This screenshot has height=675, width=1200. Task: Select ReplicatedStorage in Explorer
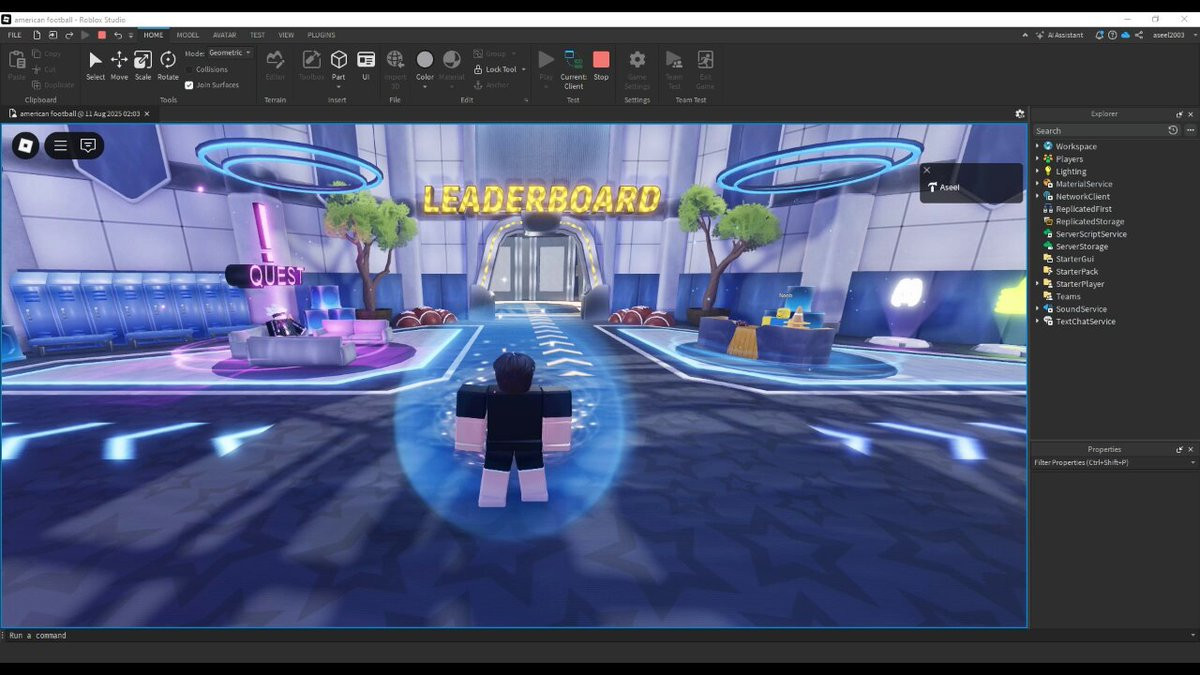[1090, 221]
